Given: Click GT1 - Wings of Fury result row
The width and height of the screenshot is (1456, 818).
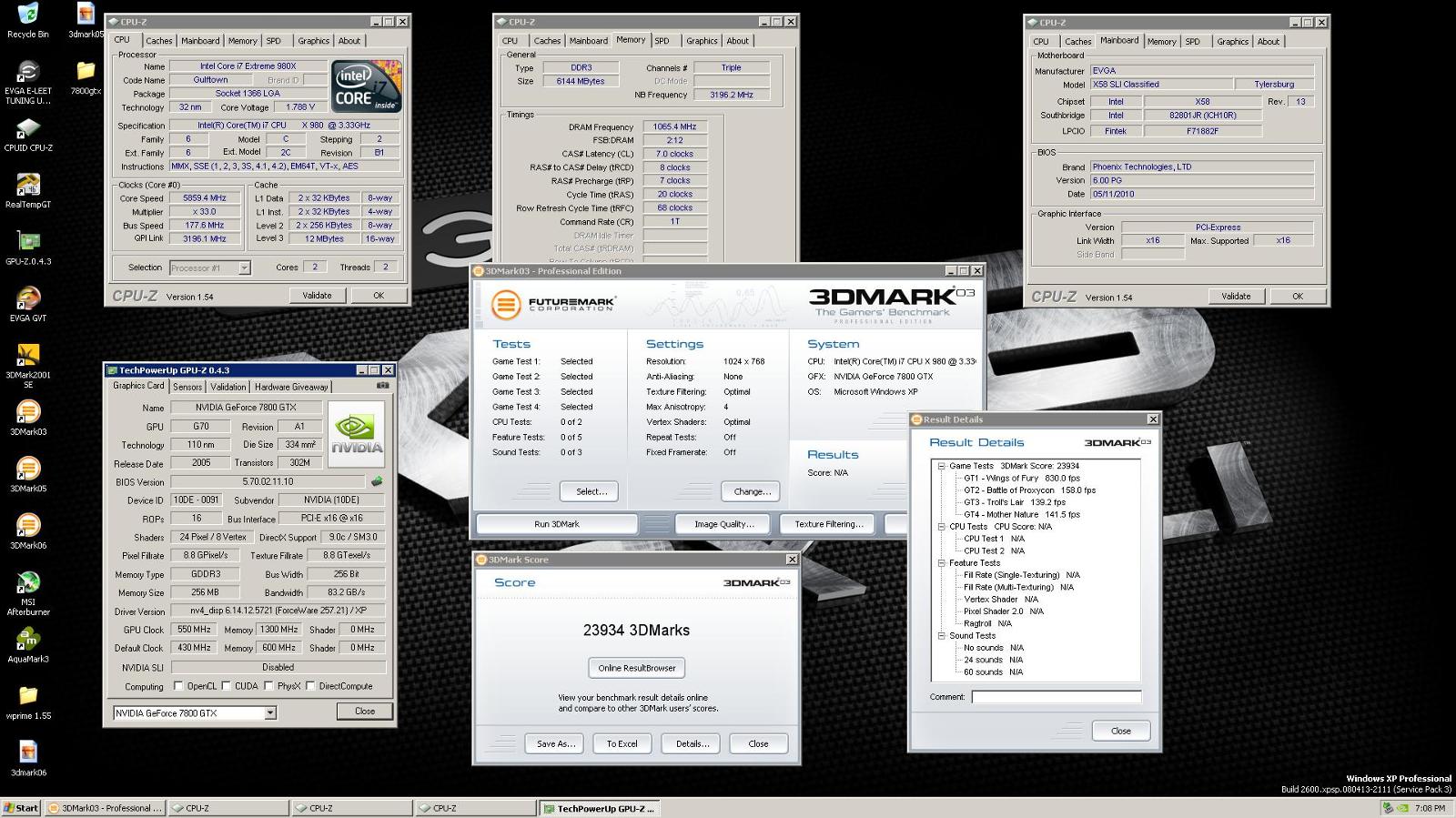Looking at the screenshot, I should tap(1021, 478).
